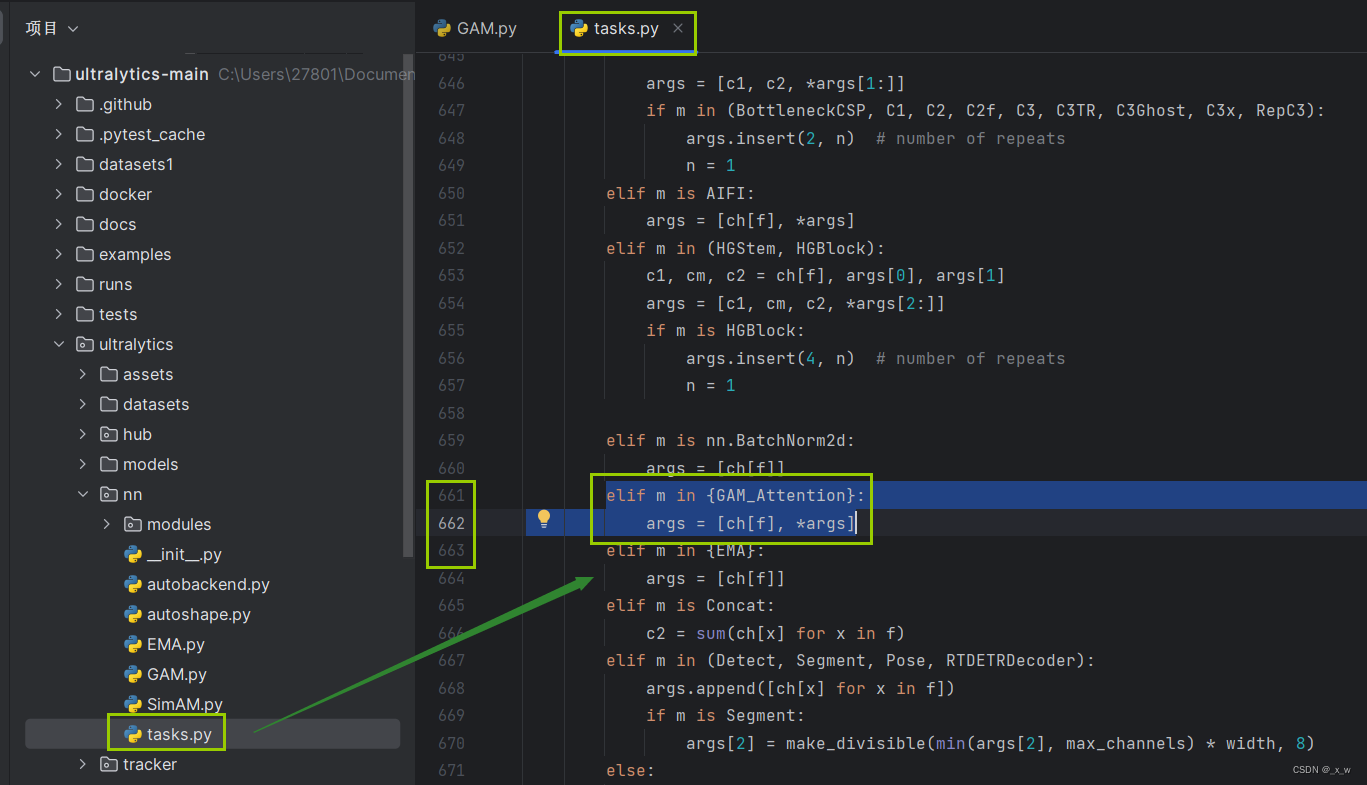Click the __init__.py Python file icon
Screen dimensions: 1367x785
click(x=133, y=554)
